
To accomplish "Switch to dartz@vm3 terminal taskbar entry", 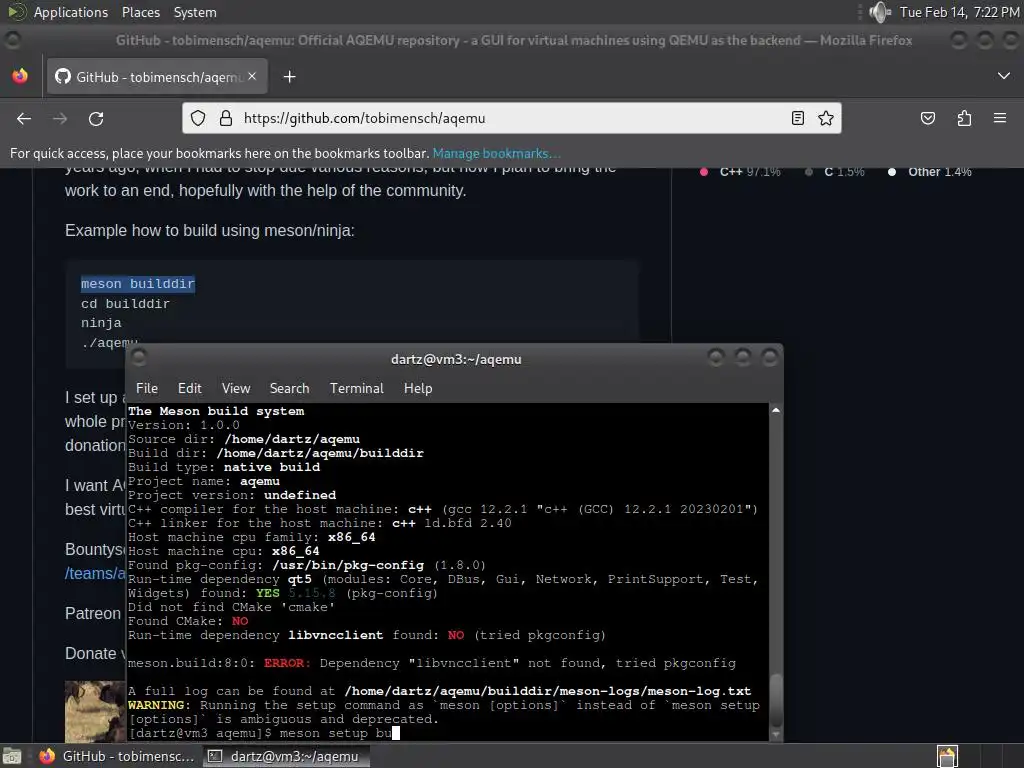I will 285,756.
